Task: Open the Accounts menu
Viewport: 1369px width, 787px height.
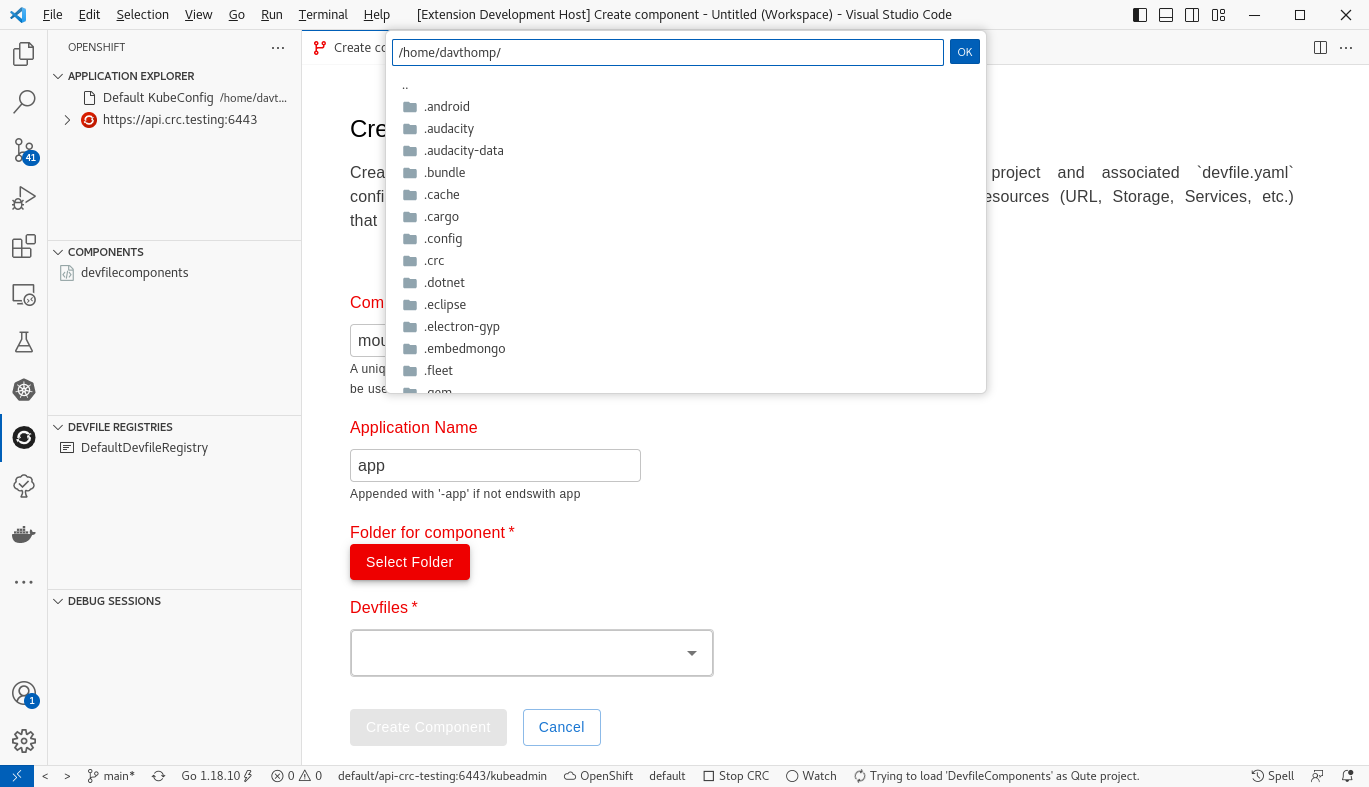Action: (x=24, y=694)
